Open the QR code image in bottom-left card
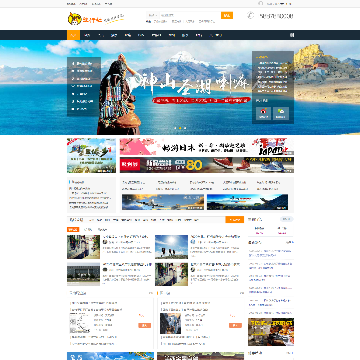This screenshot has height=360, width=360. [x=80, y=323]
